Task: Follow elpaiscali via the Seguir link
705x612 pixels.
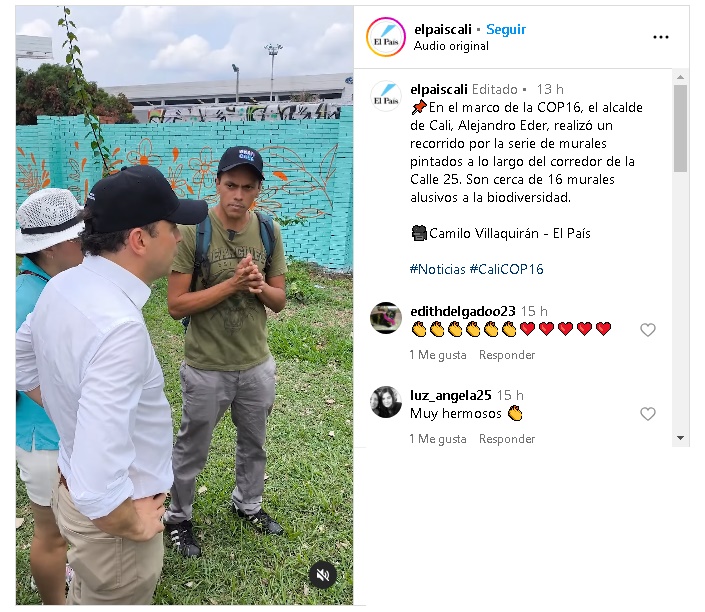Action: pos(506,29)
